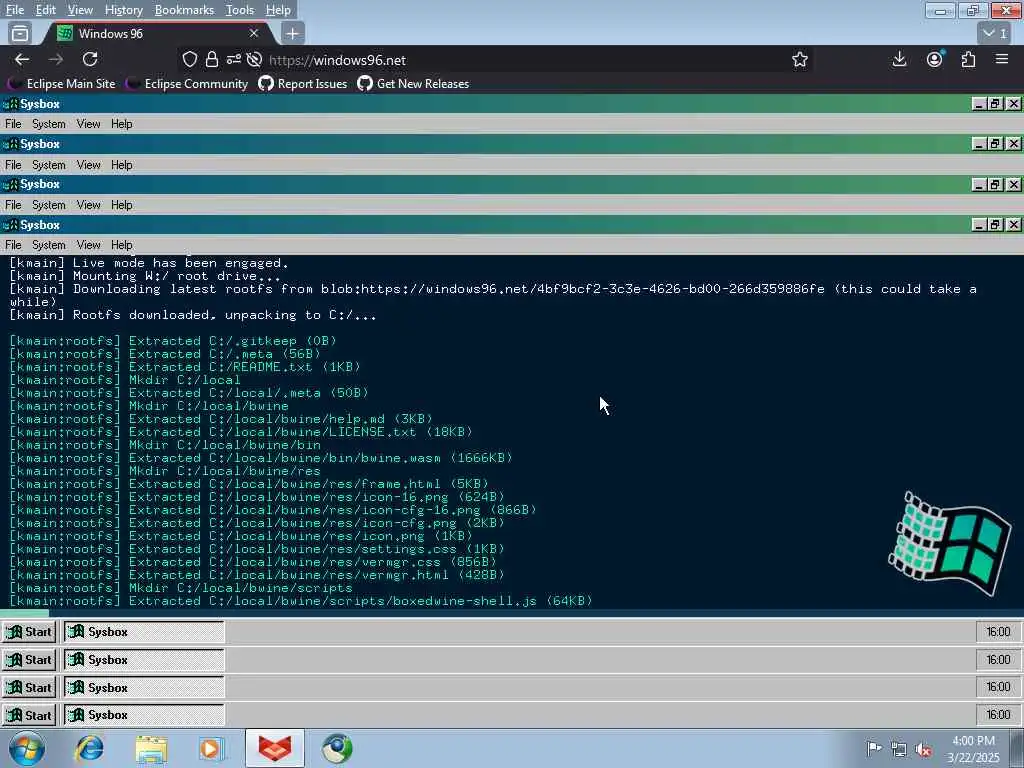Launch Internet Explorer from the Windows taskbar
The height and width of the screenshot is (768, 1024).
[89, 748]
